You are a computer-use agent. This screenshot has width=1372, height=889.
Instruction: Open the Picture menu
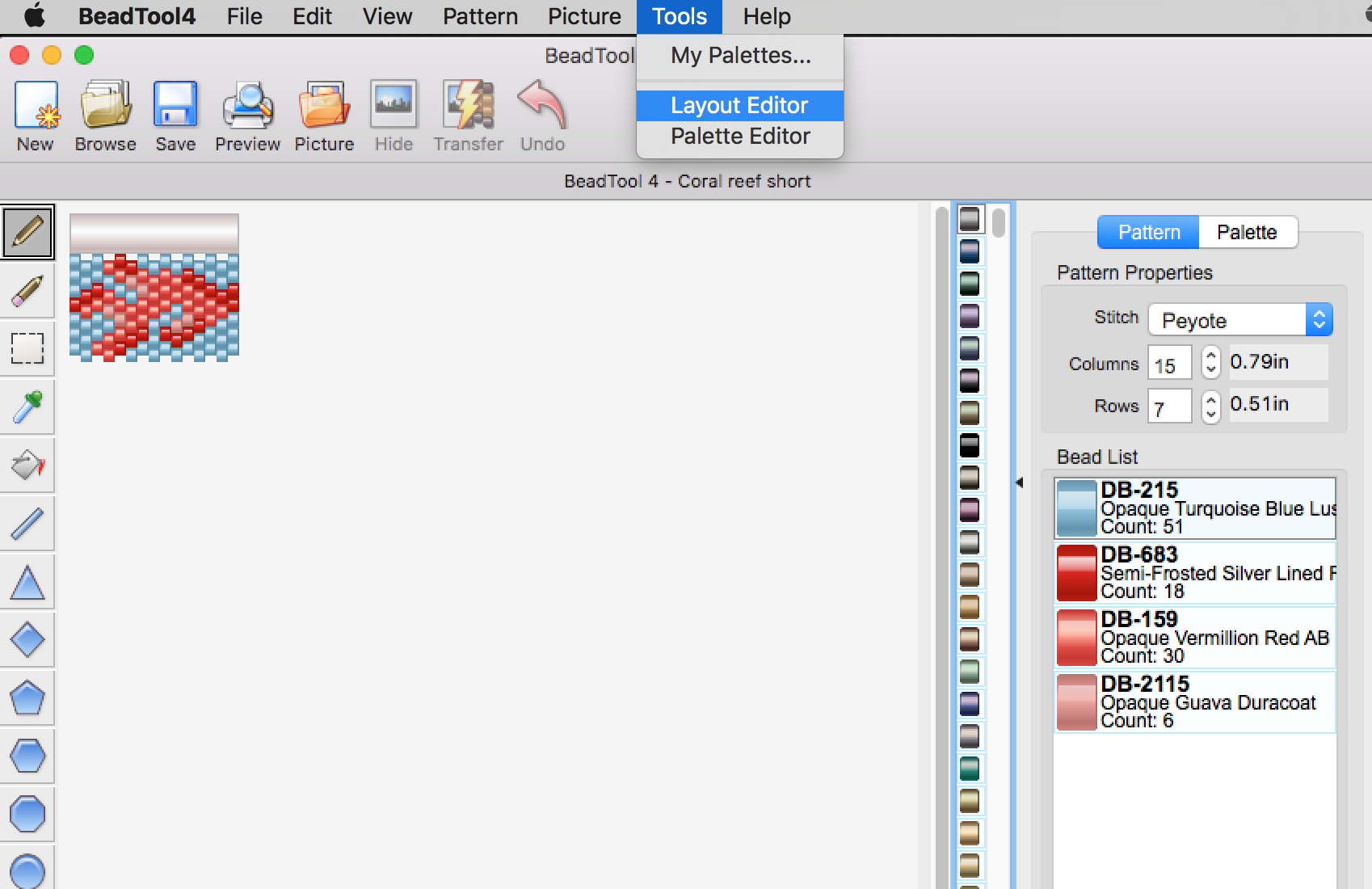pos(584,16)
